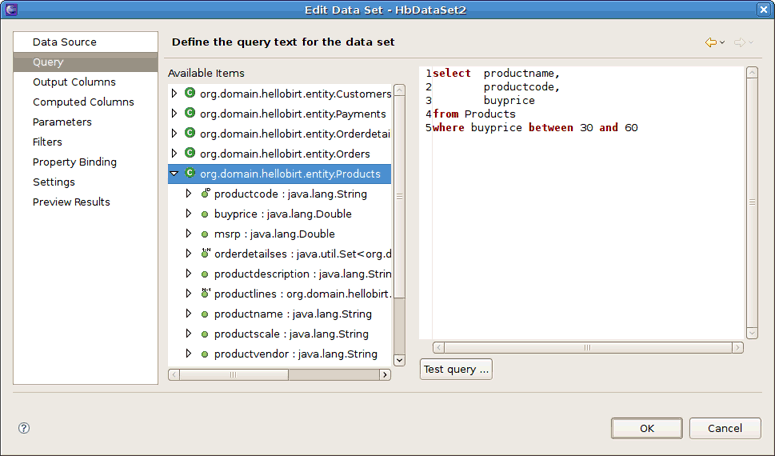Click the Available Items horizontal scrollbar
The height and width of the screenshot is (456, 775).
click(280, 375)
